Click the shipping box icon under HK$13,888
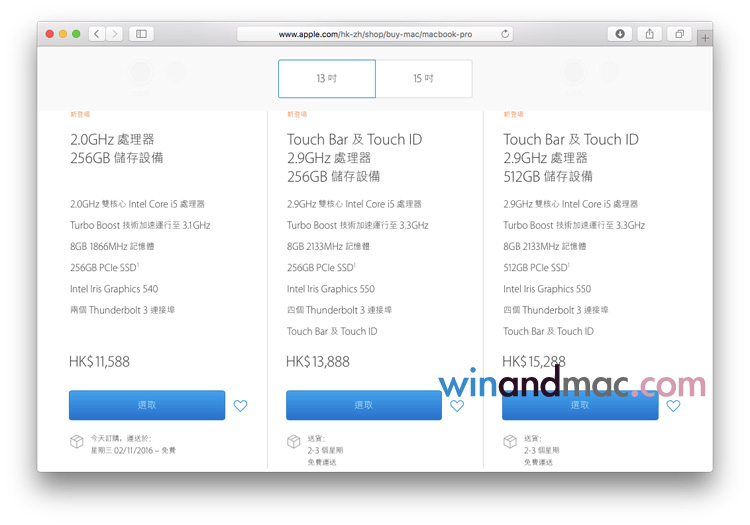 click(294, 441)
